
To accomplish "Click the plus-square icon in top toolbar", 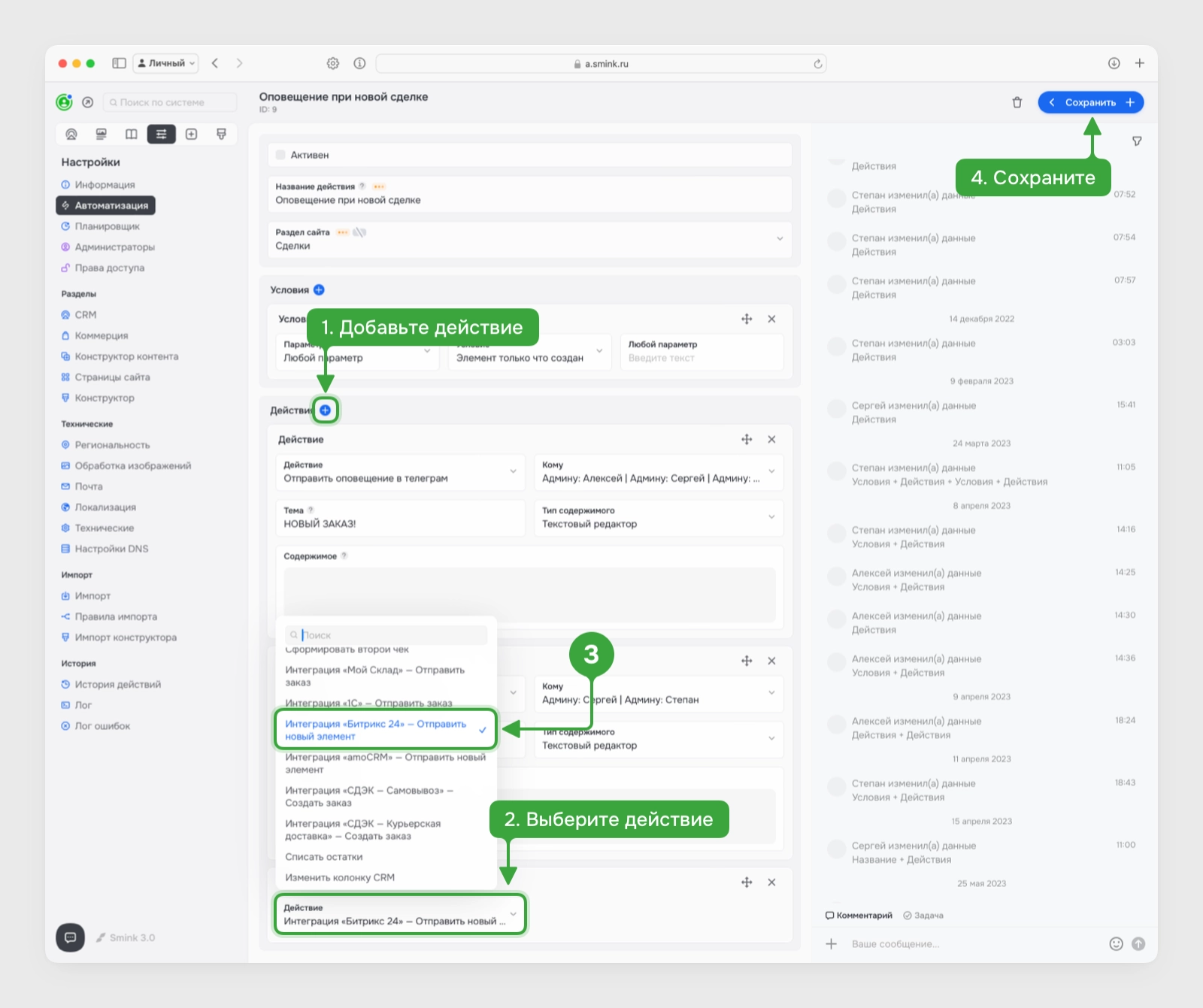I will [191, 134].
